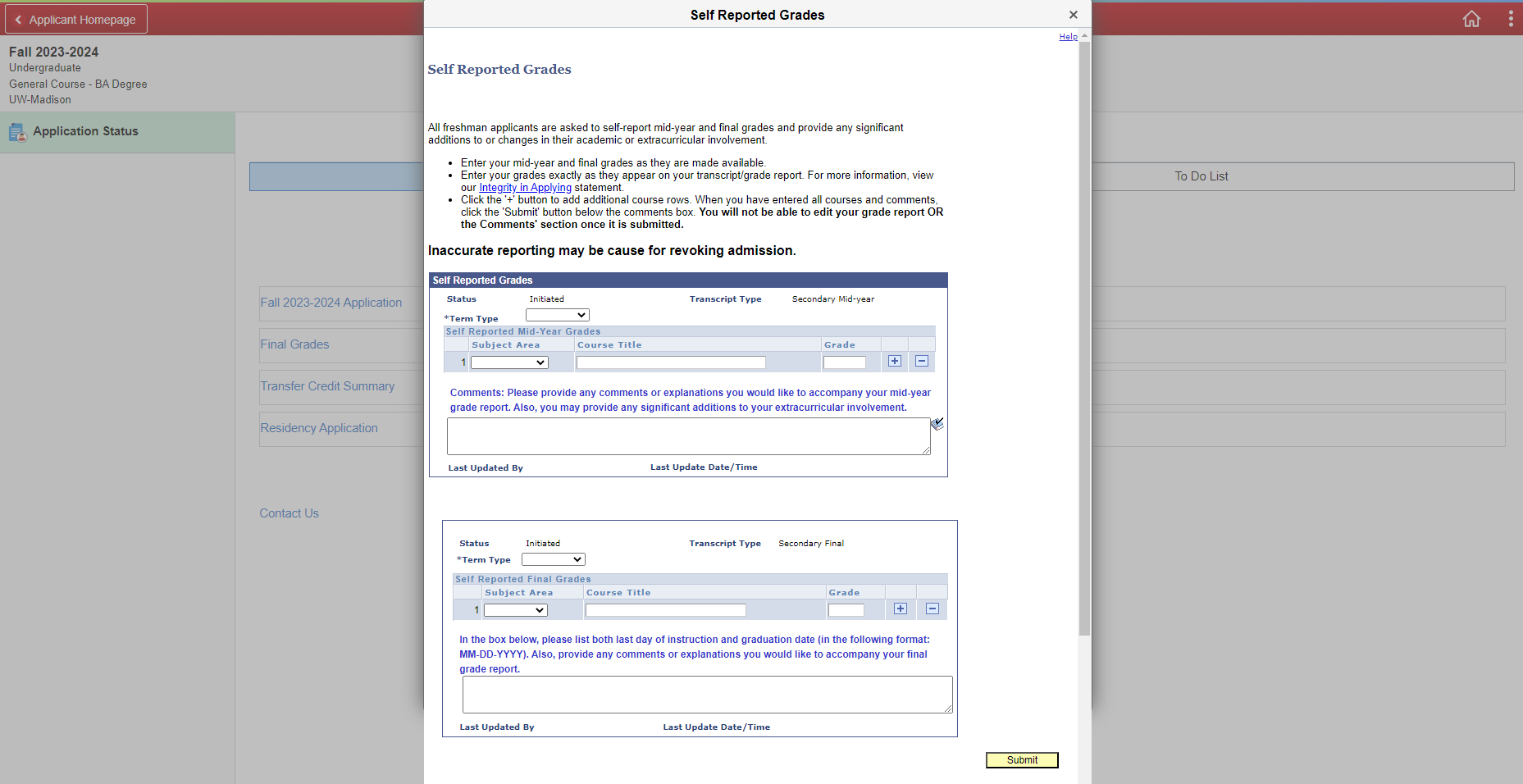Viewport: 1523px width, 784px height.
Task: Open the three-dot actions menu
Action: pyautogui.click(x=1511, y=19)
